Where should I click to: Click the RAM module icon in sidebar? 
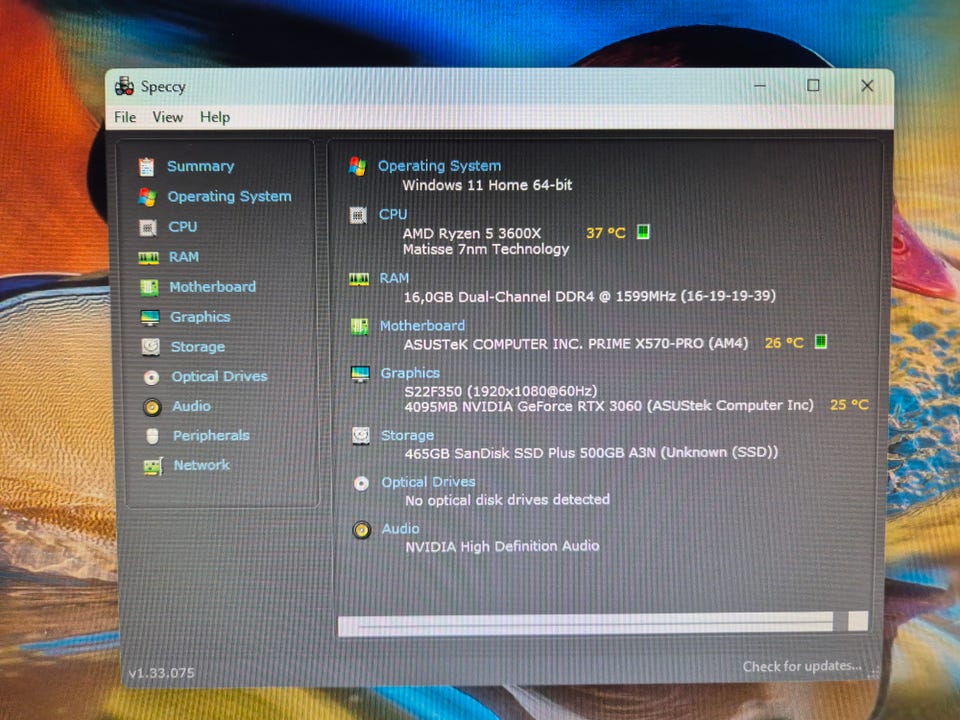[148, 258]
